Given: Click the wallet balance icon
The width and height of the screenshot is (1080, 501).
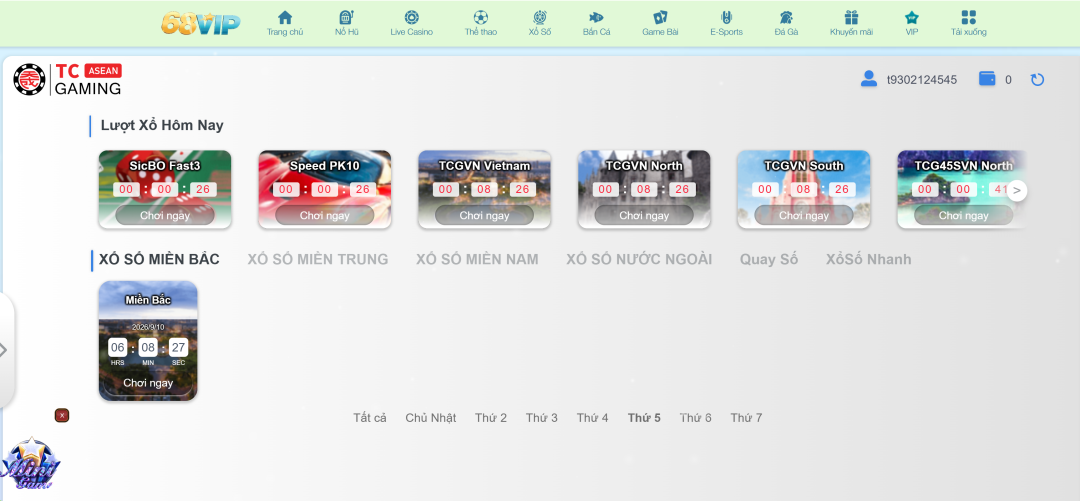Looking at the screenshot, I should tap(987, 79).
